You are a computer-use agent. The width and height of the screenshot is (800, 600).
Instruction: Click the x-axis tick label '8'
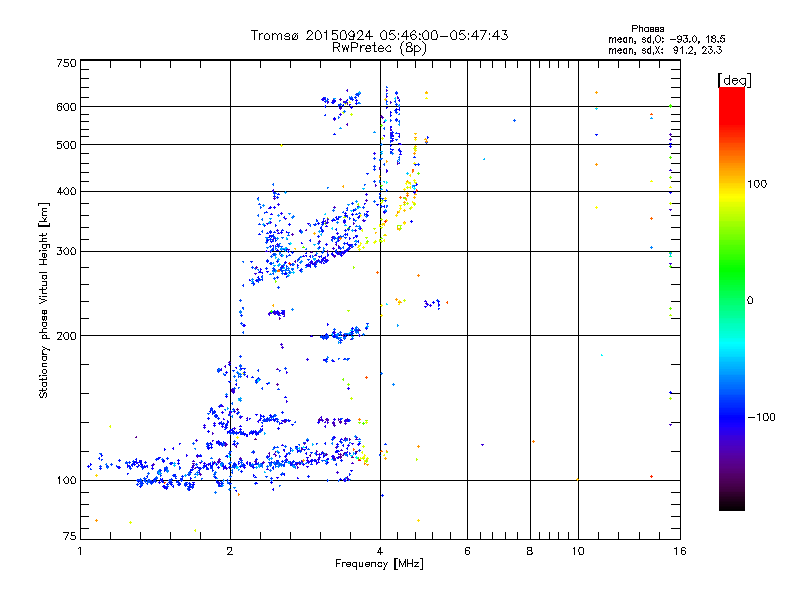530,551
